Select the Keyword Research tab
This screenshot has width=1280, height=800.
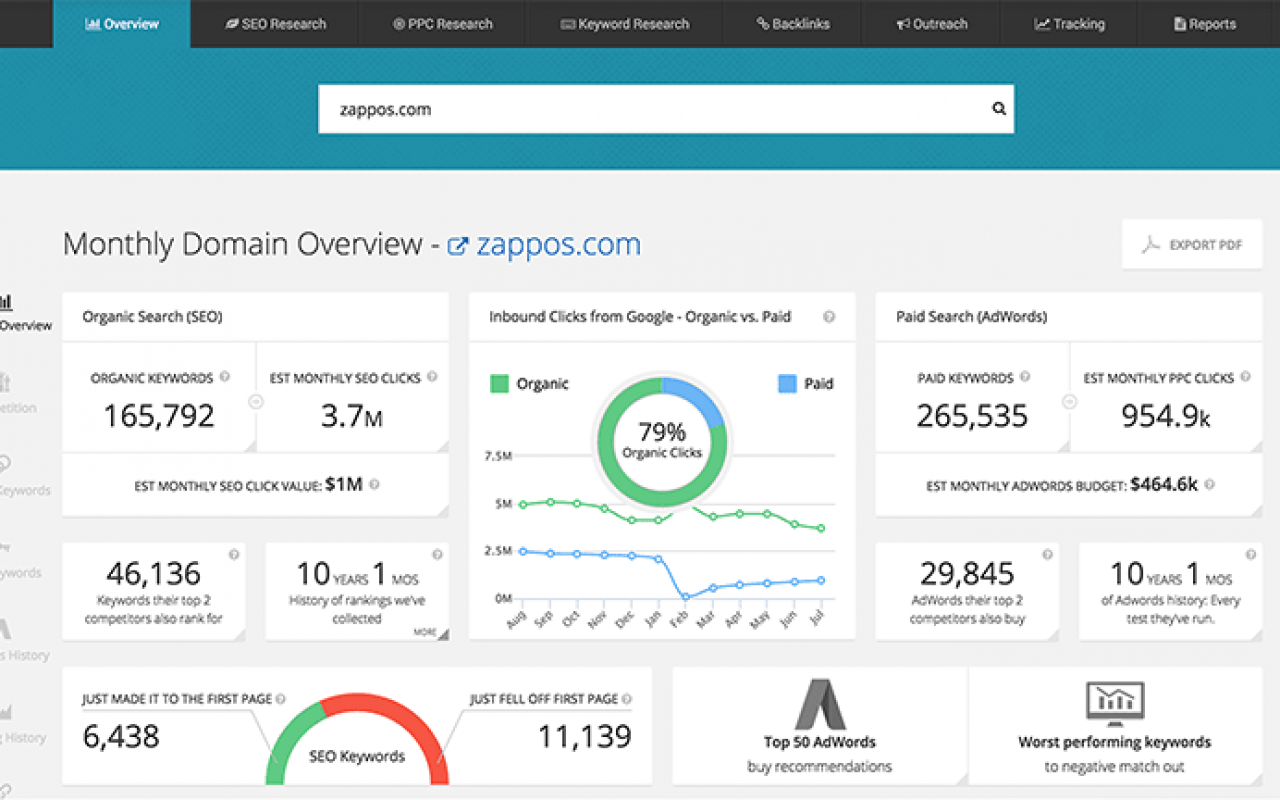point(625,24)
